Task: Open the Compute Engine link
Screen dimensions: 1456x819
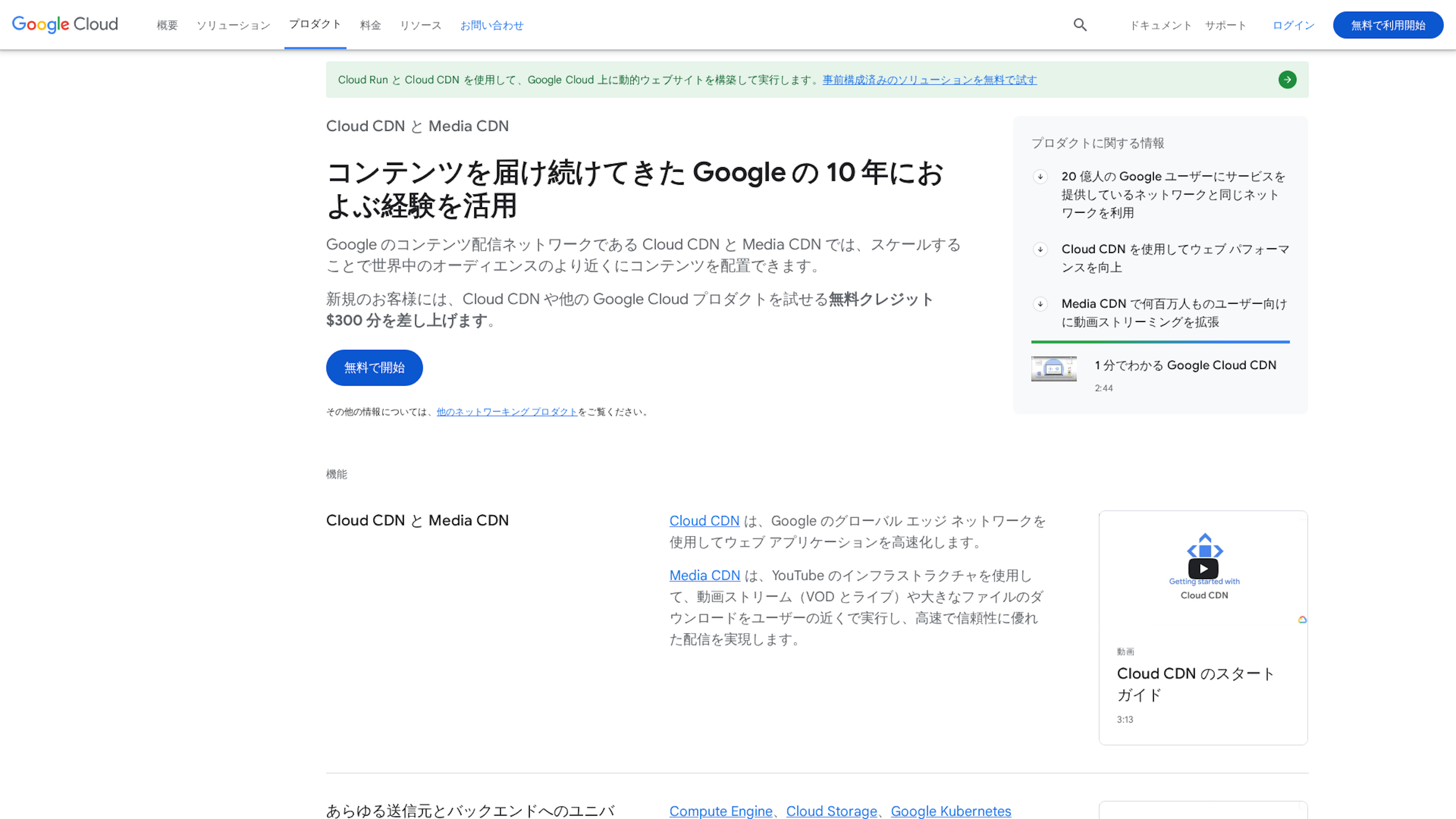Action: coord(721,811)
